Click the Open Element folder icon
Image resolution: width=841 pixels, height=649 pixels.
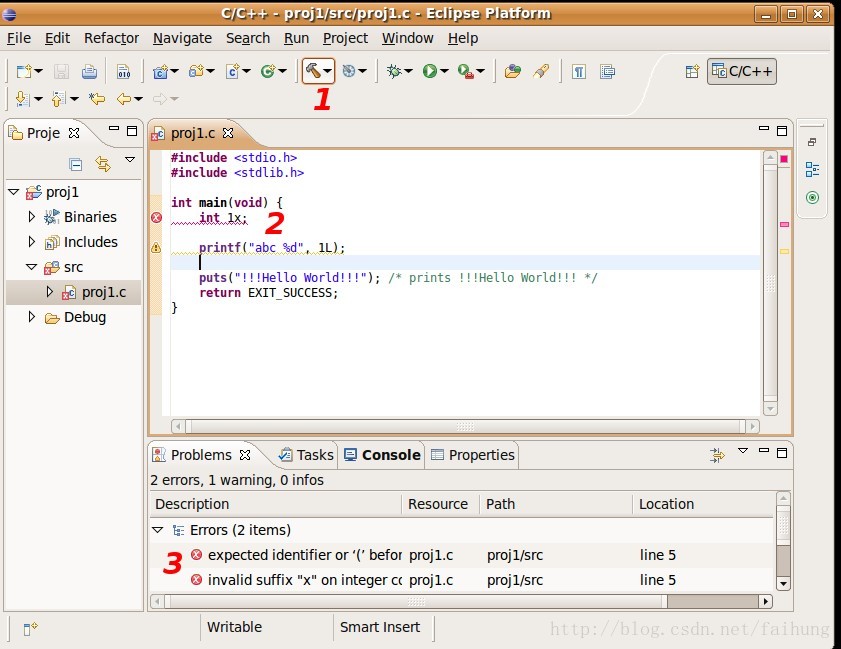point(513,71)
